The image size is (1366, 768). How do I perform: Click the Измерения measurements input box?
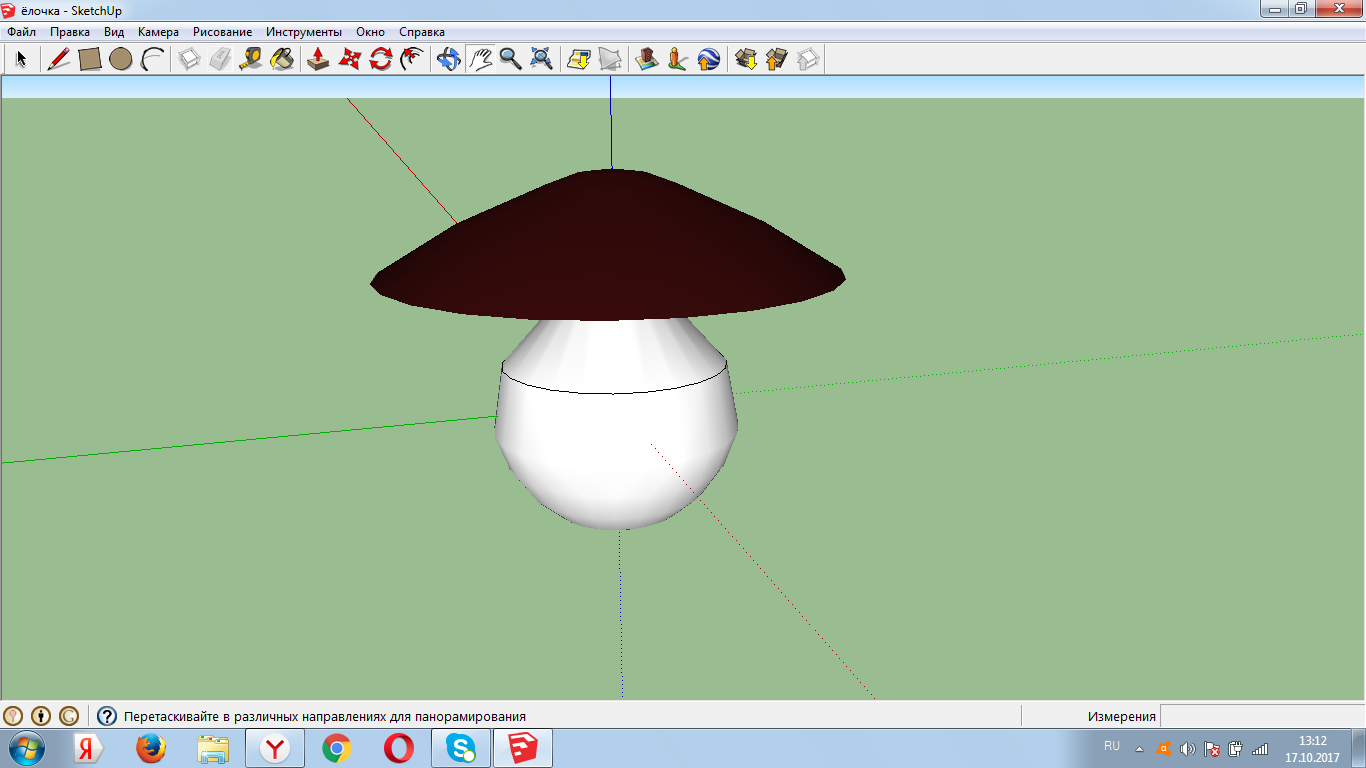1262,716
